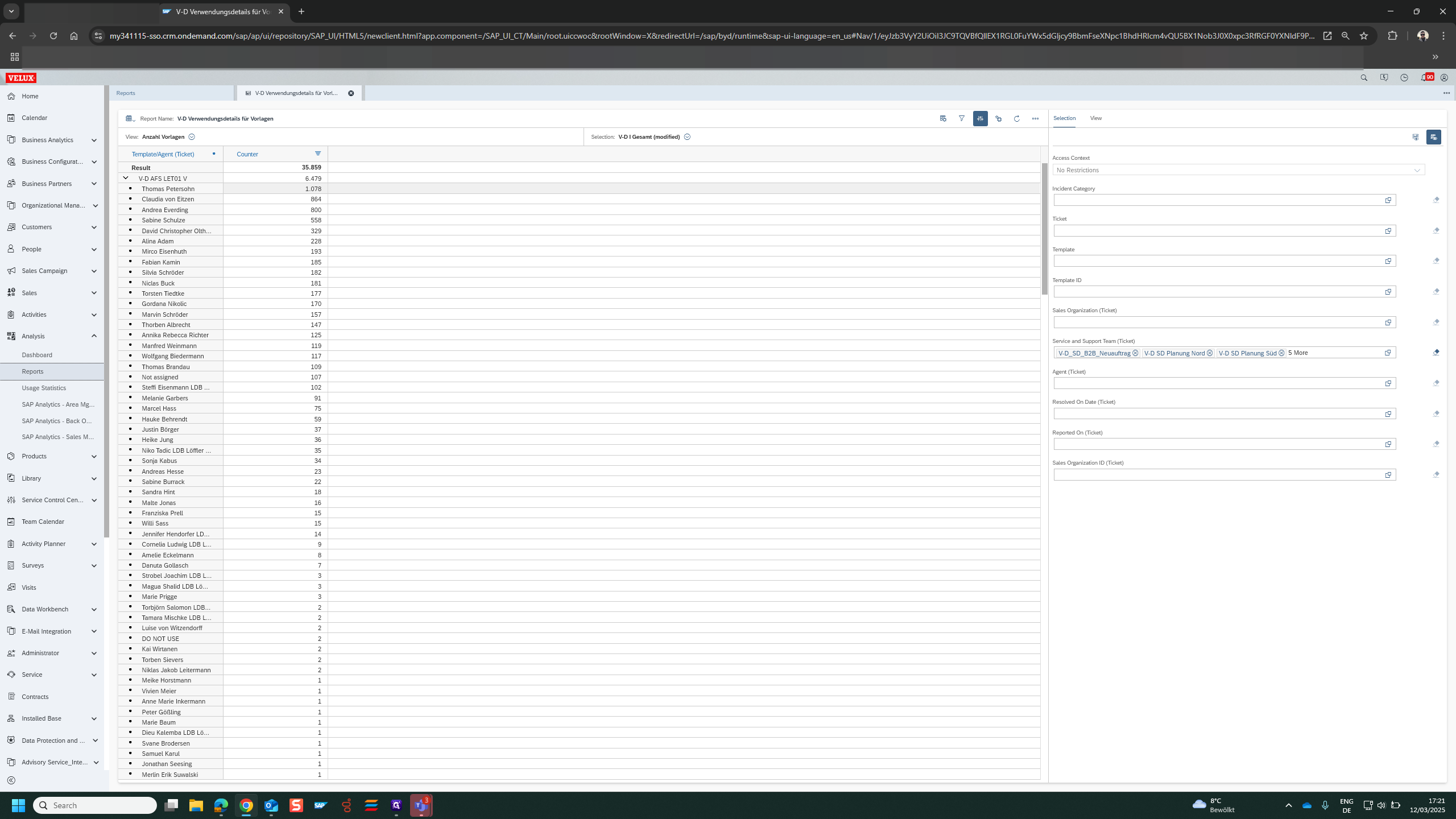Viewport: 1456px width, 819px height.
Task: Open Usage Statistics in the sidebar
Action: [44, 388]
